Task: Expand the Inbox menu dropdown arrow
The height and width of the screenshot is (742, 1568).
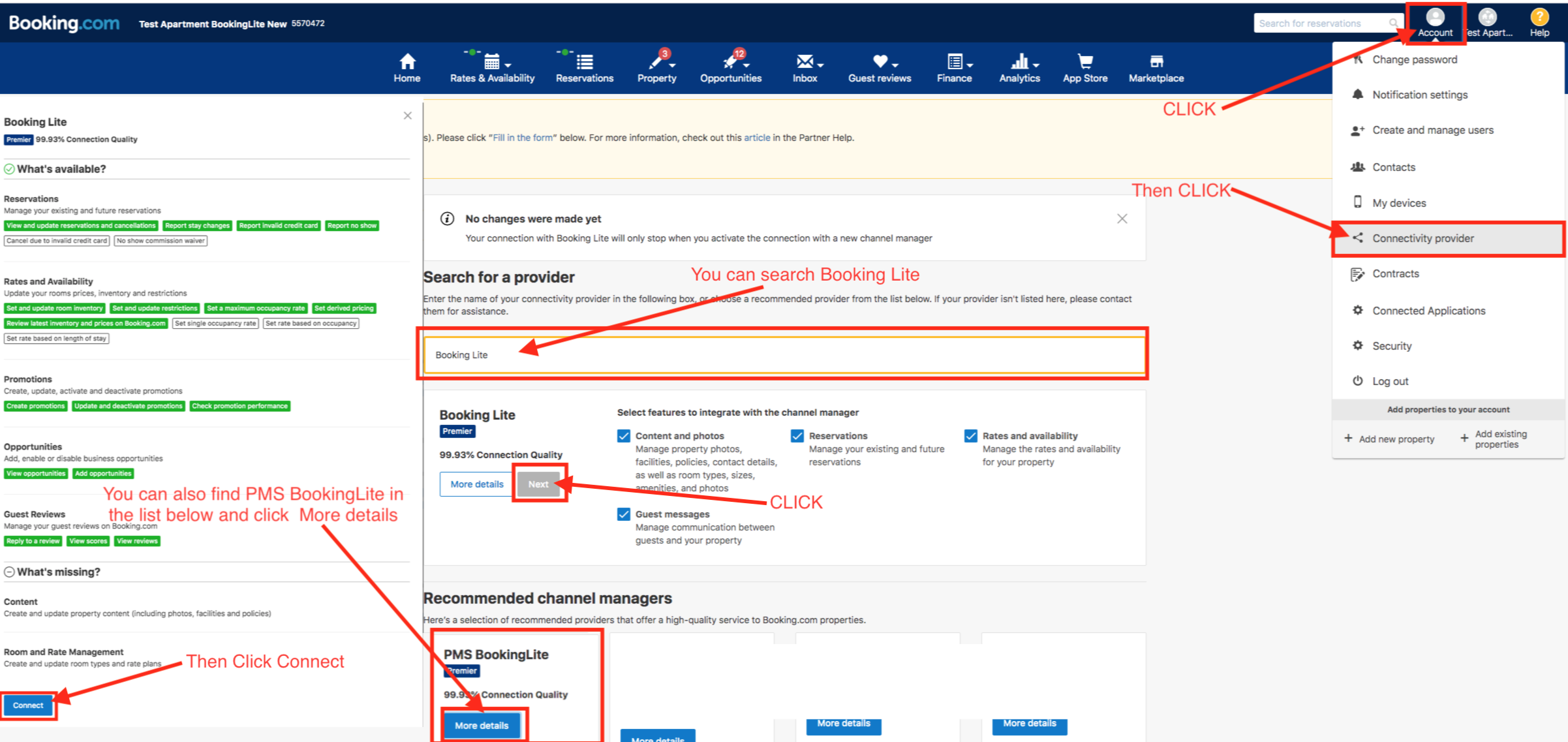Action: [x=821, y=65]
